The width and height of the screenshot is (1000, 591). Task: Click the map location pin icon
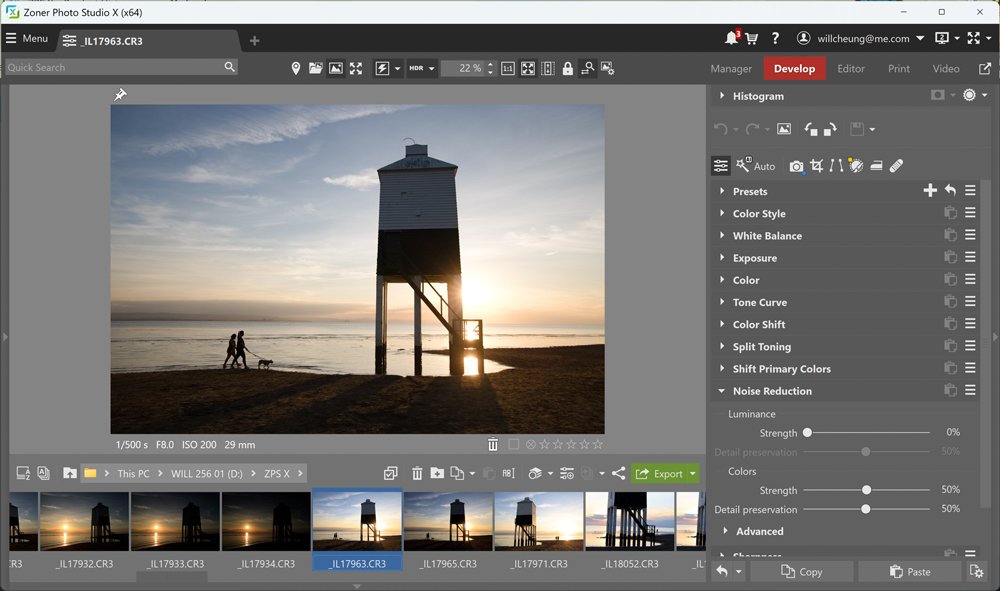click(295, 68)
